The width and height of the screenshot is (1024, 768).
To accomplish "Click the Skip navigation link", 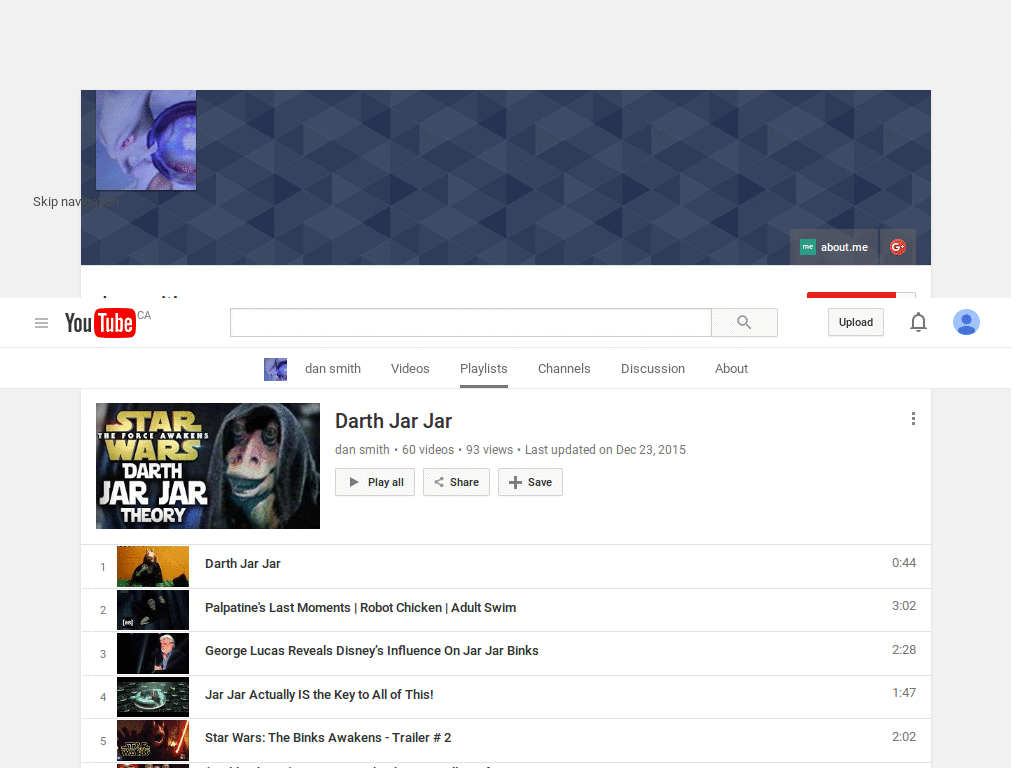I will (76, 202).
